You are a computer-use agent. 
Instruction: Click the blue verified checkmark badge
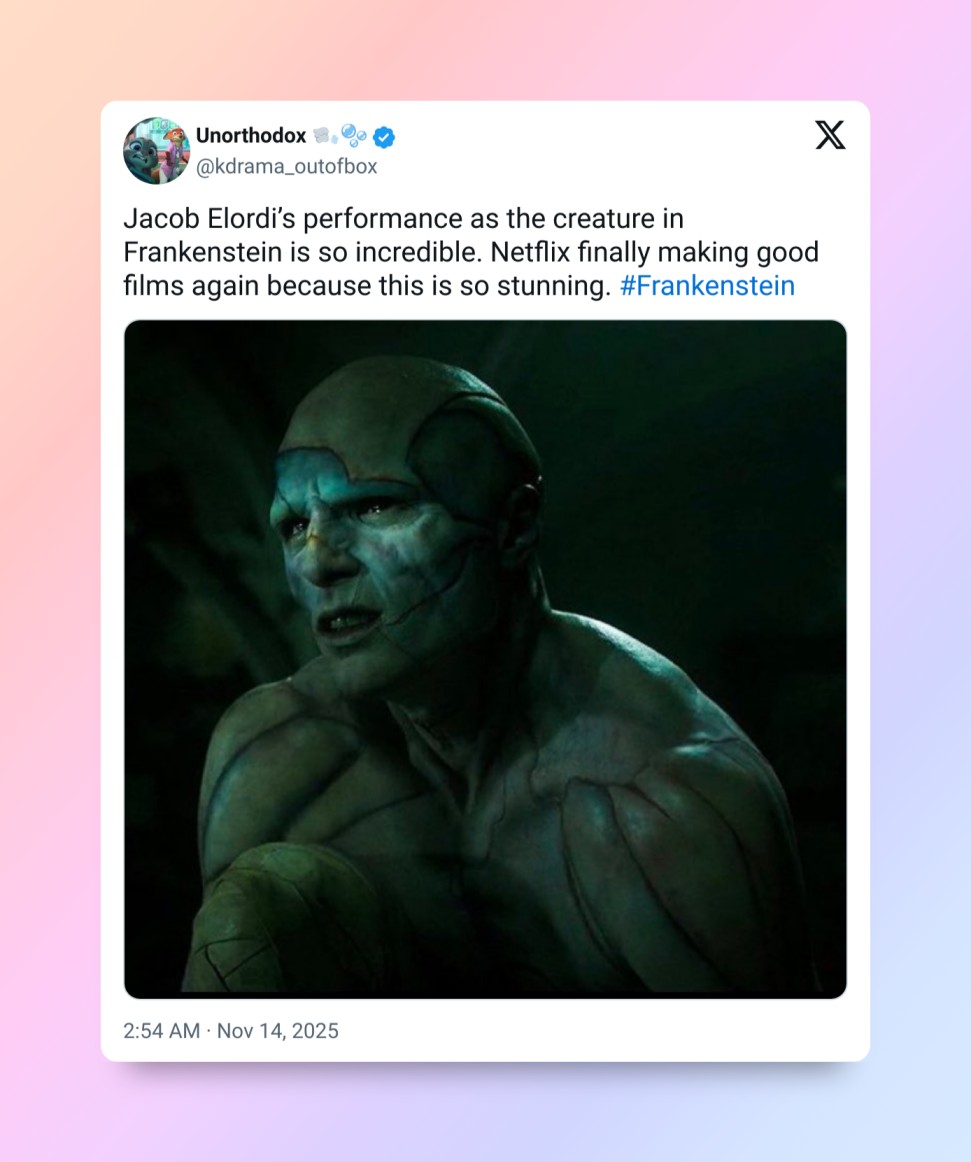(x=384, y=136)
